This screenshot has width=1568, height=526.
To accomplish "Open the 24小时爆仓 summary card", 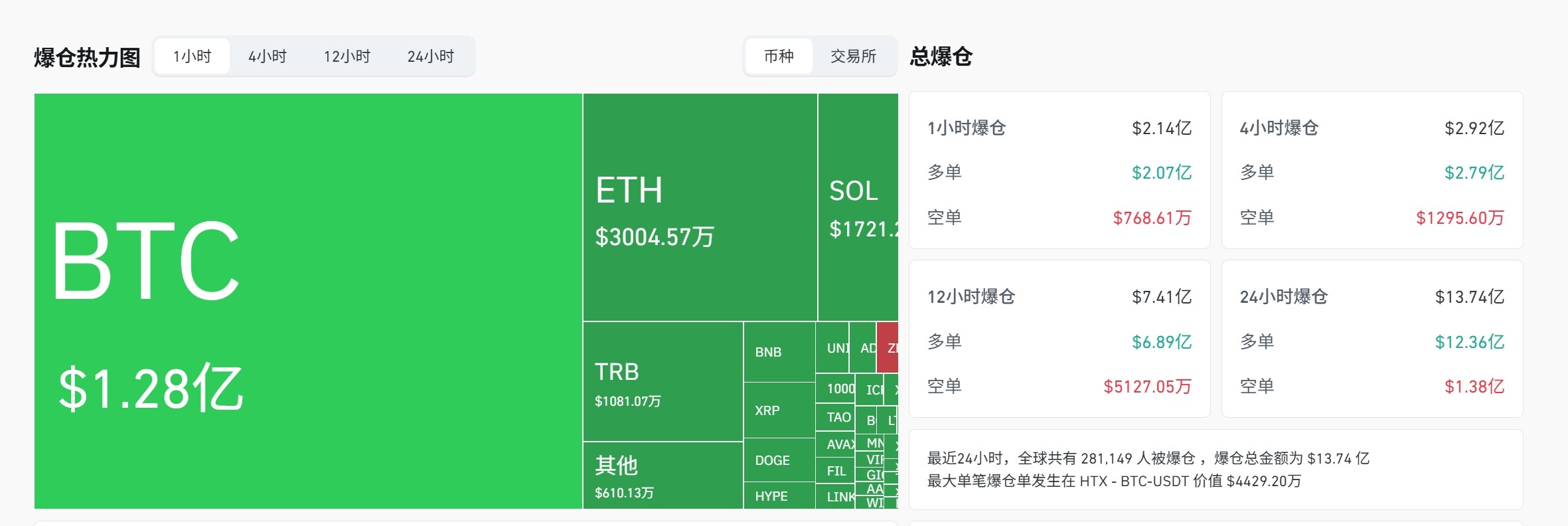I will tap(1372, 339).
